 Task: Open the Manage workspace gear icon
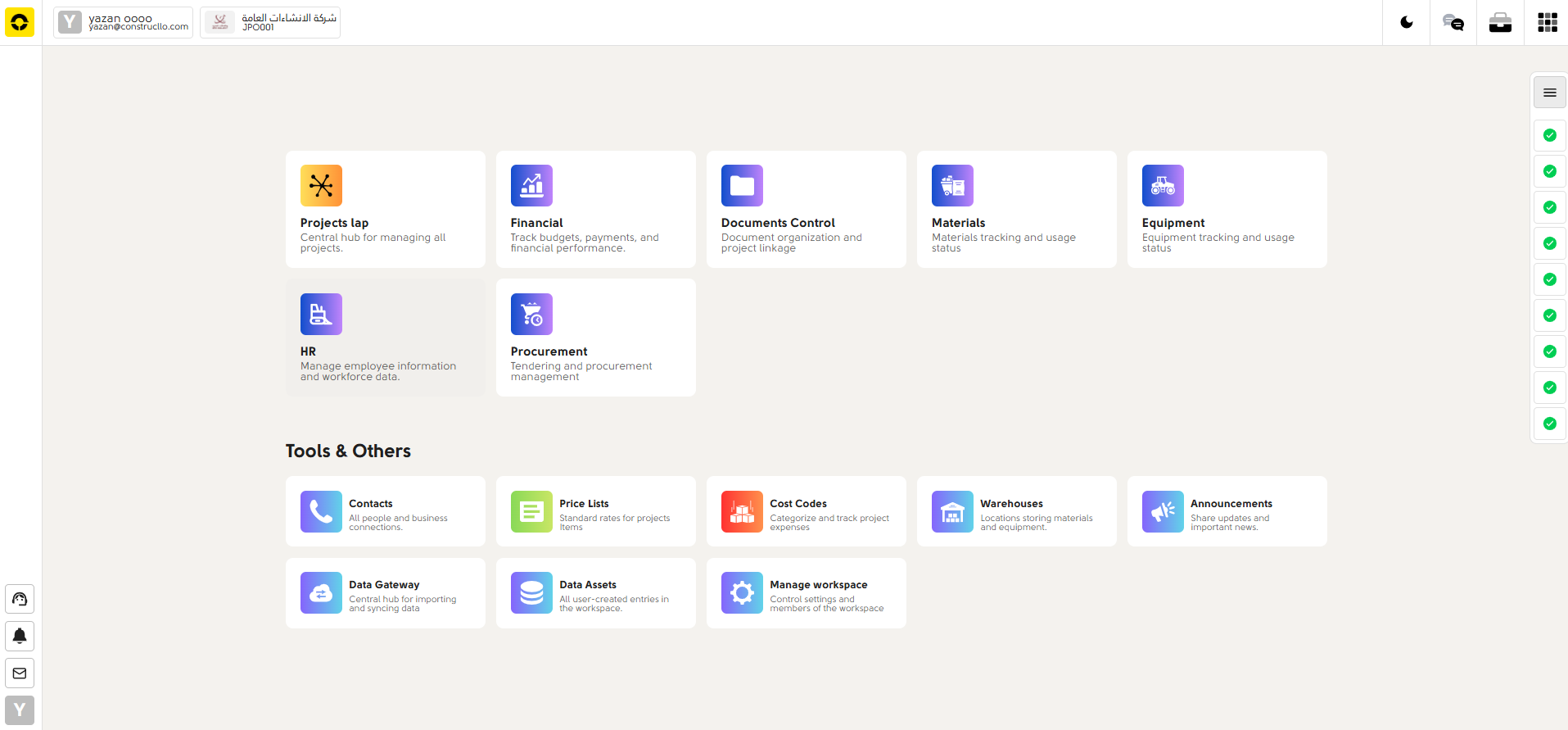[x=742, y=592]
